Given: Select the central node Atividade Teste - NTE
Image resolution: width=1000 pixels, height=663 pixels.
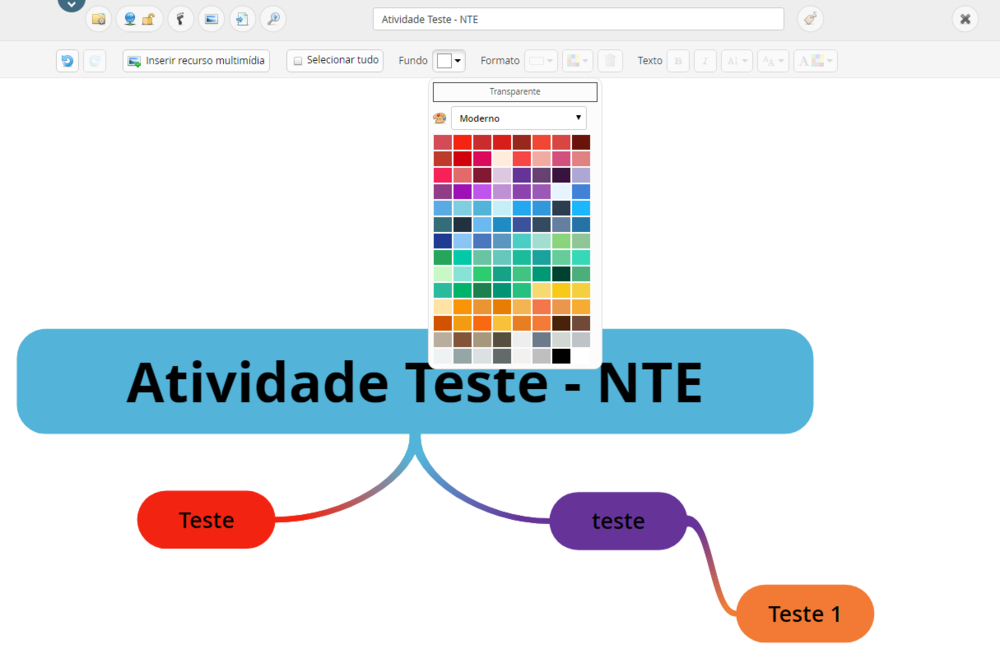Looking at the screenshot, I should tap(415, 381).
